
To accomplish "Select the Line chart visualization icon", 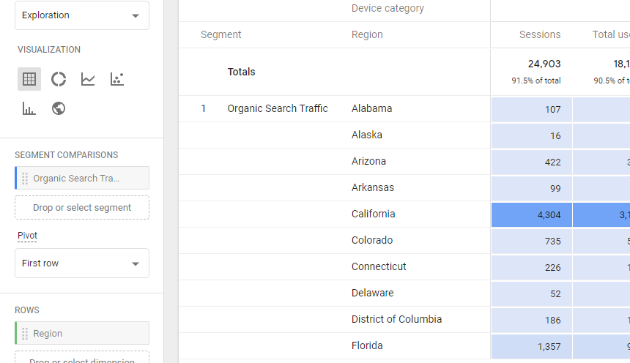I will [88, 79].
